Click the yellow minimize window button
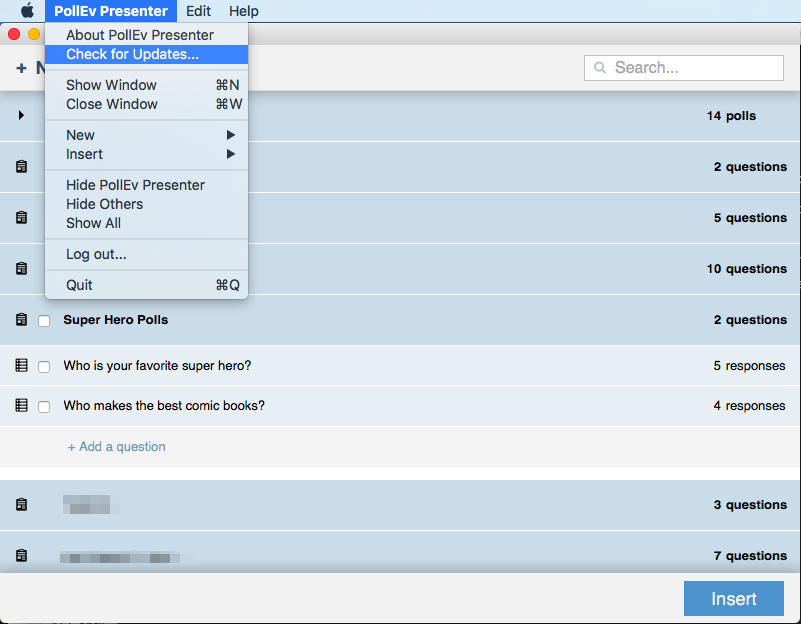 click(34, 34)
